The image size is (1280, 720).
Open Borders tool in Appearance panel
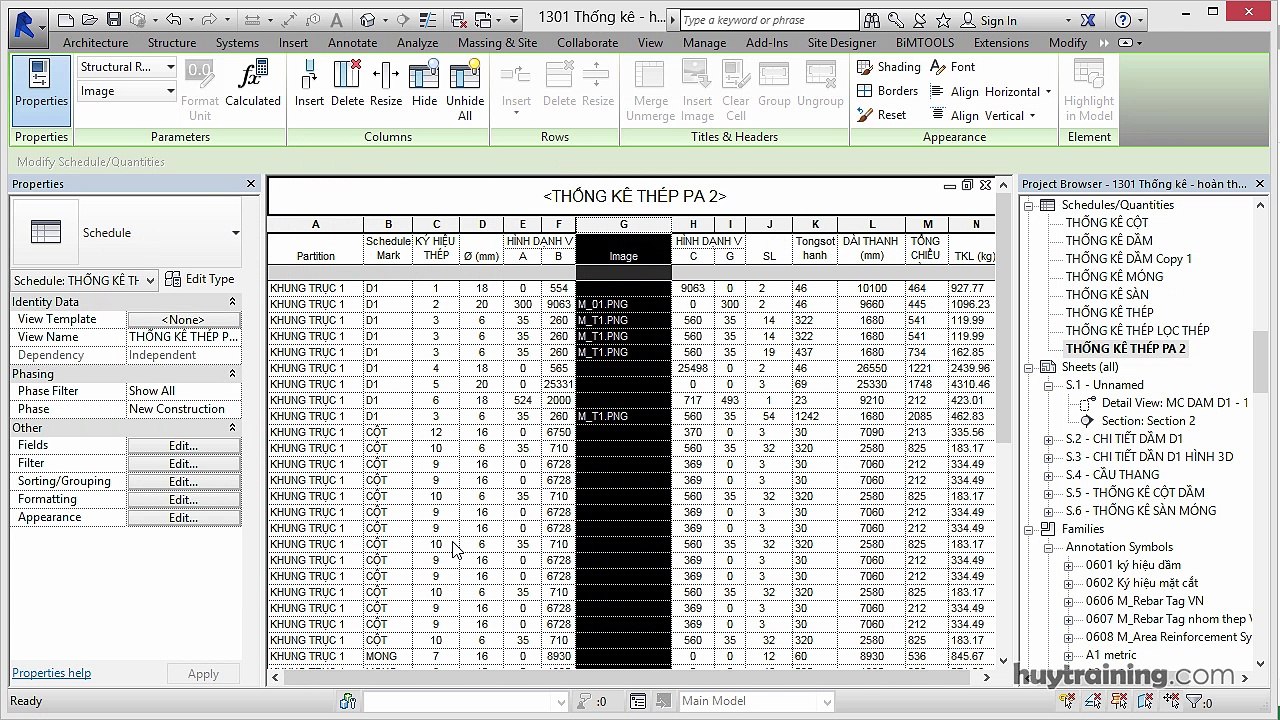[887, 91]
